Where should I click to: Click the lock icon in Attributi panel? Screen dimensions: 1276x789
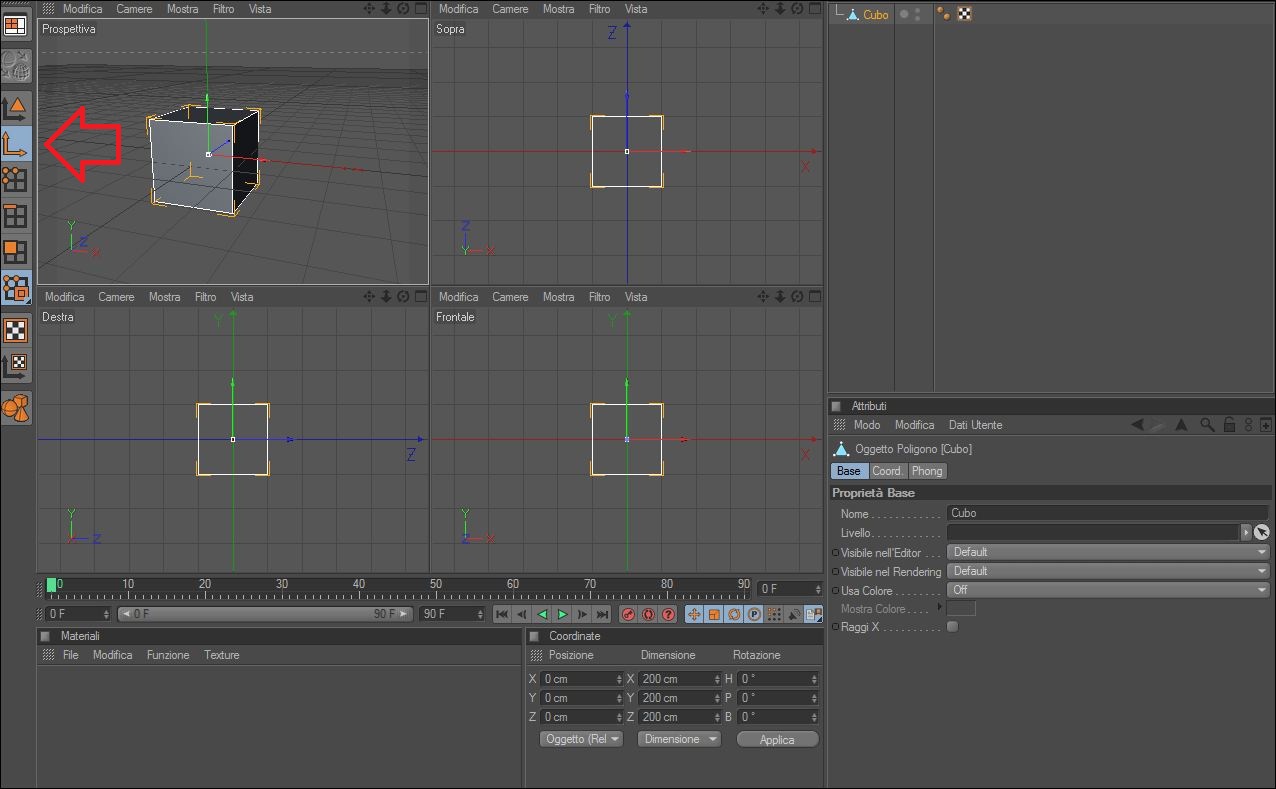click(x=1229, y=425)
